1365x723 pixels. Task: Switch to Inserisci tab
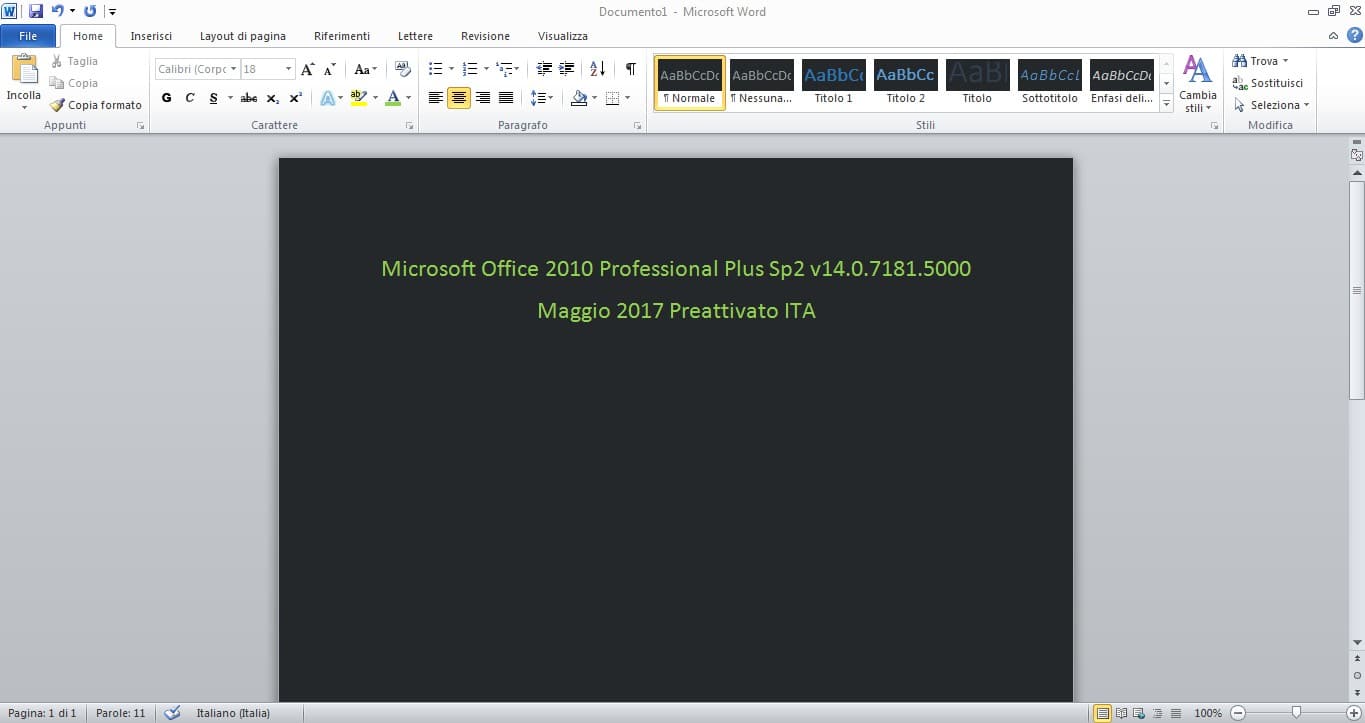151,36
